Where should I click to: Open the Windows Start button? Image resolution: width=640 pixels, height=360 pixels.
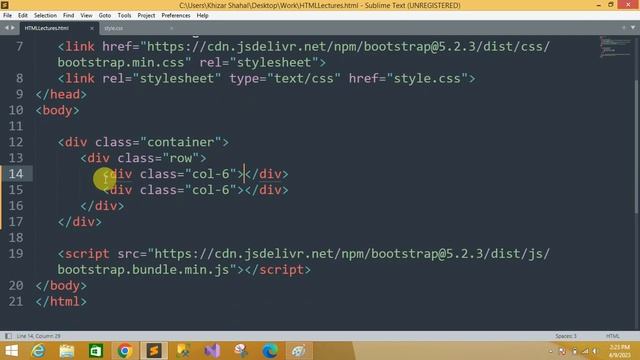click(x=12, y=351)
